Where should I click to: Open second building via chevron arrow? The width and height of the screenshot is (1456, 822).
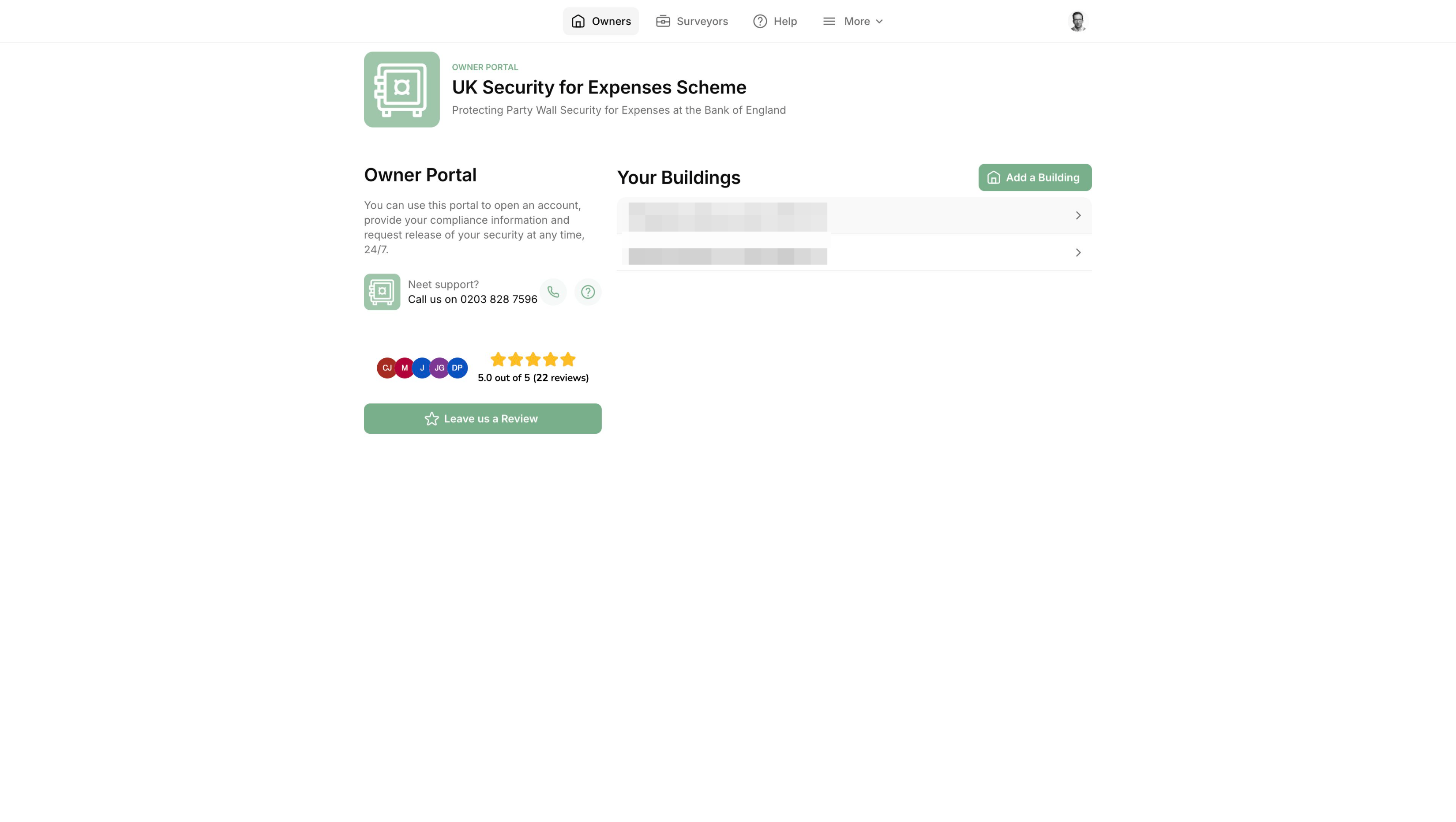coord(1078,253)
